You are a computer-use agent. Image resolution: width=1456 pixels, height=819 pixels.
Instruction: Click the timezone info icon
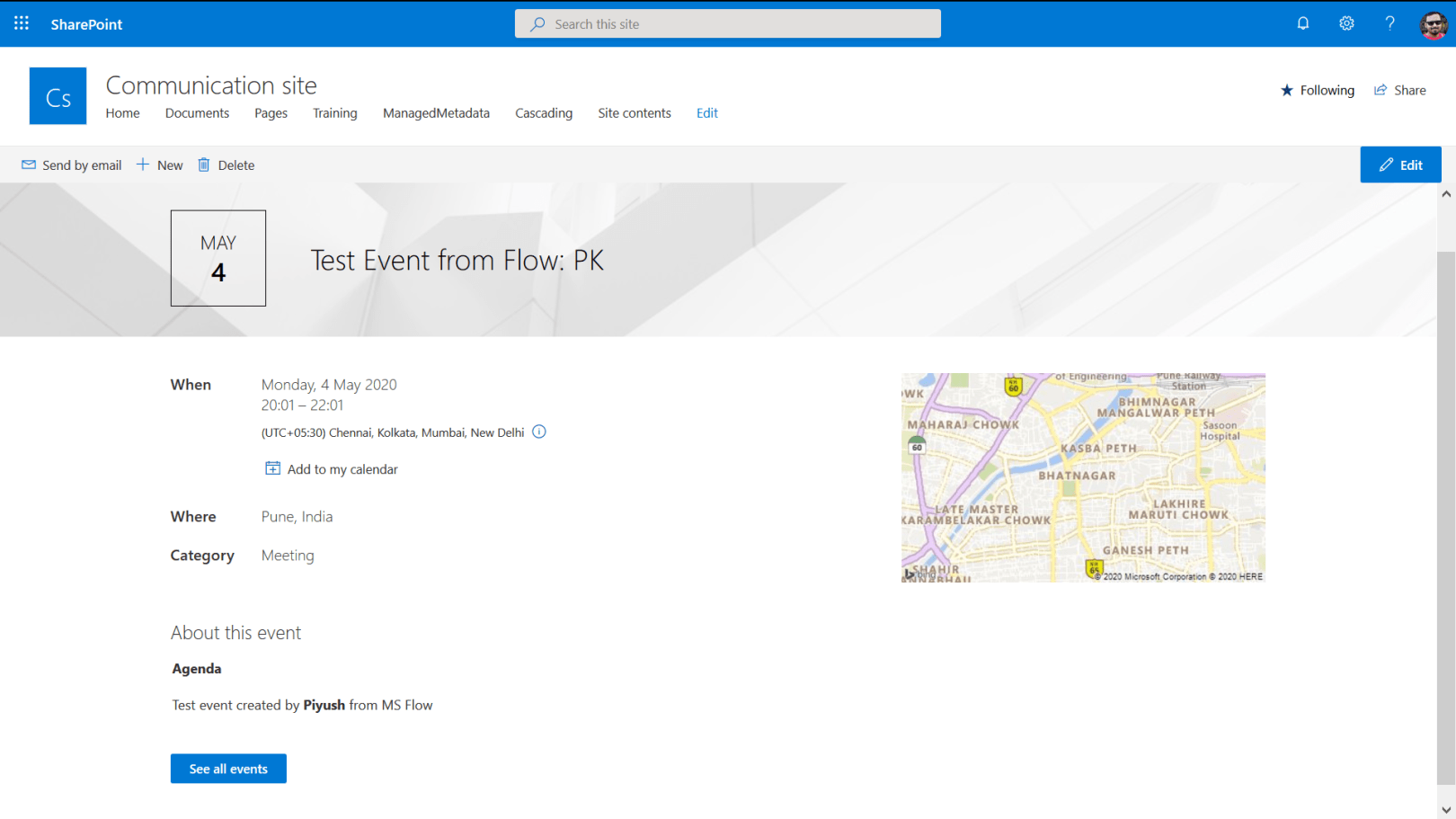(538, 432)
